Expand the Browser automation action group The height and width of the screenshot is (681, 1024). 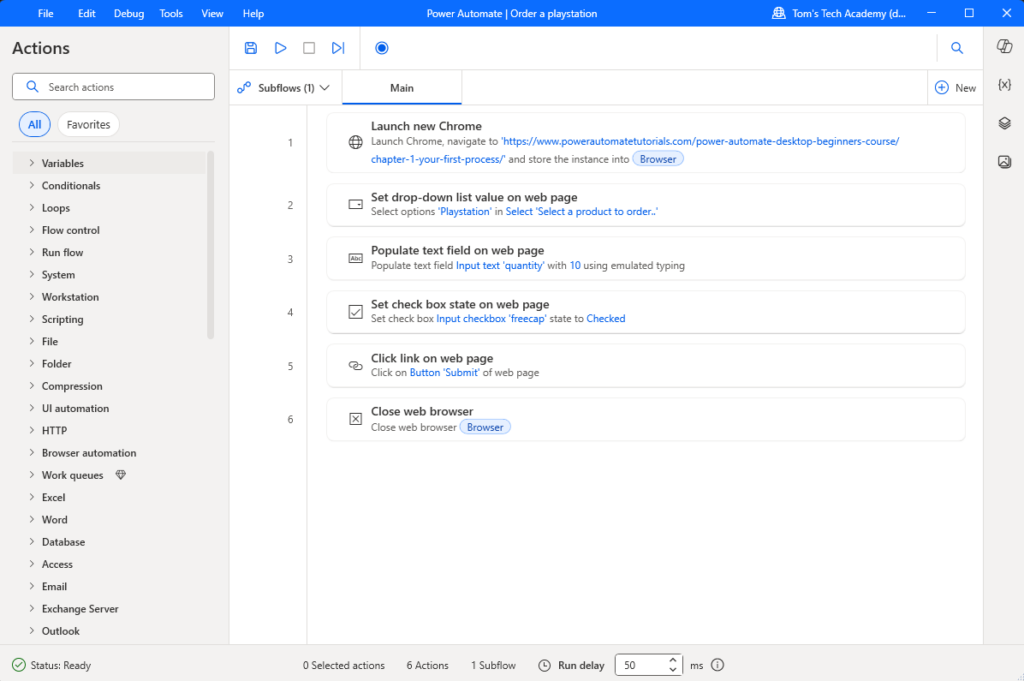pyautogui.click(x=88, y=453)
